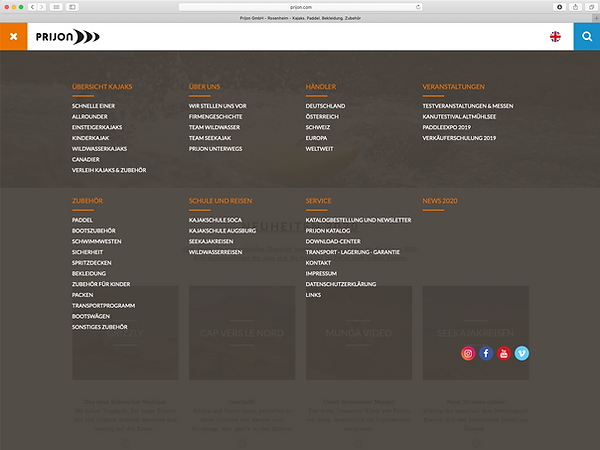Open Wir stellen uns vor
The width and height of the screenshot is (600, 450).
218,106
